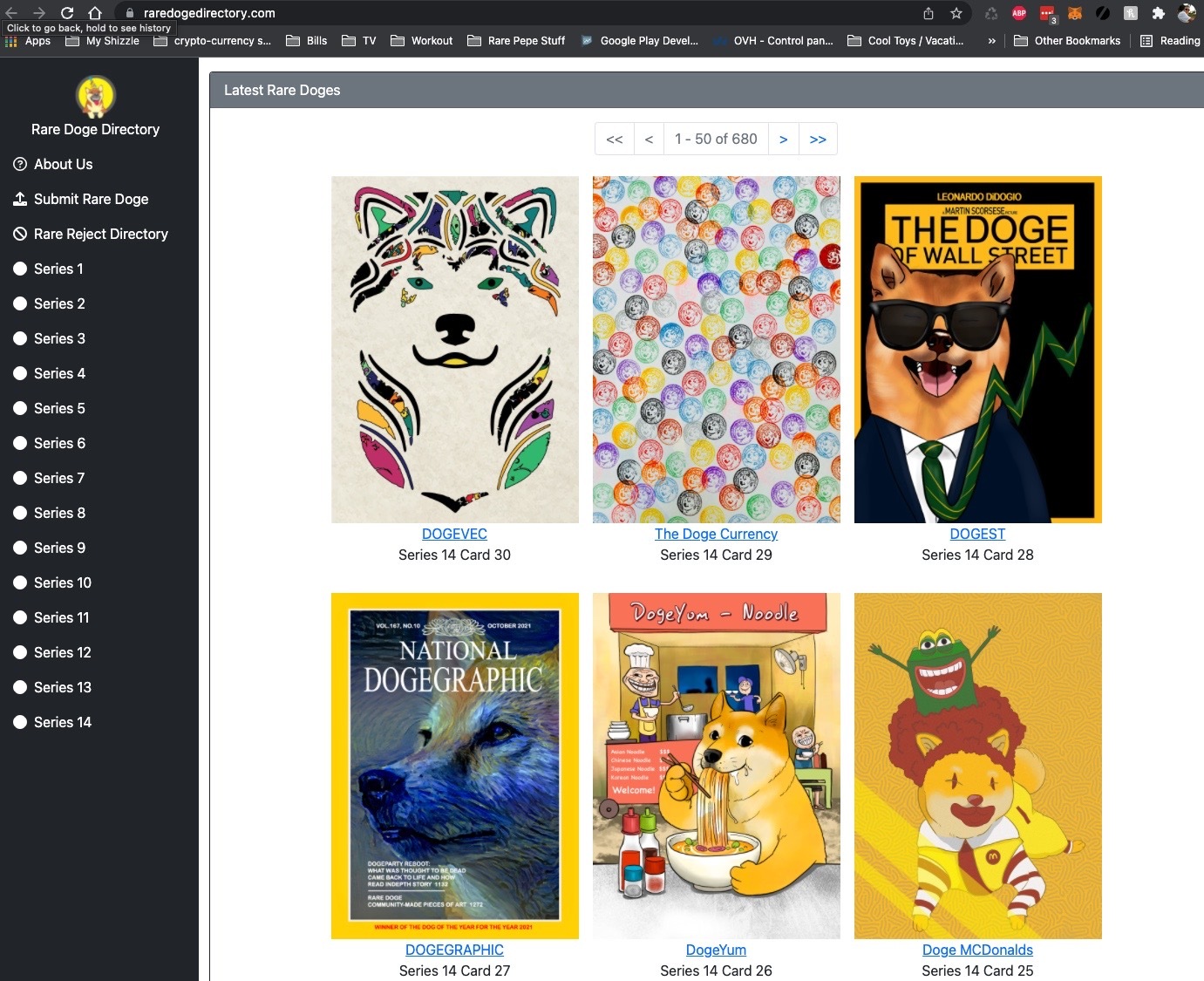1204x981 pixels.
Task: Click the browser forward arrow
Action: (39, 13)
